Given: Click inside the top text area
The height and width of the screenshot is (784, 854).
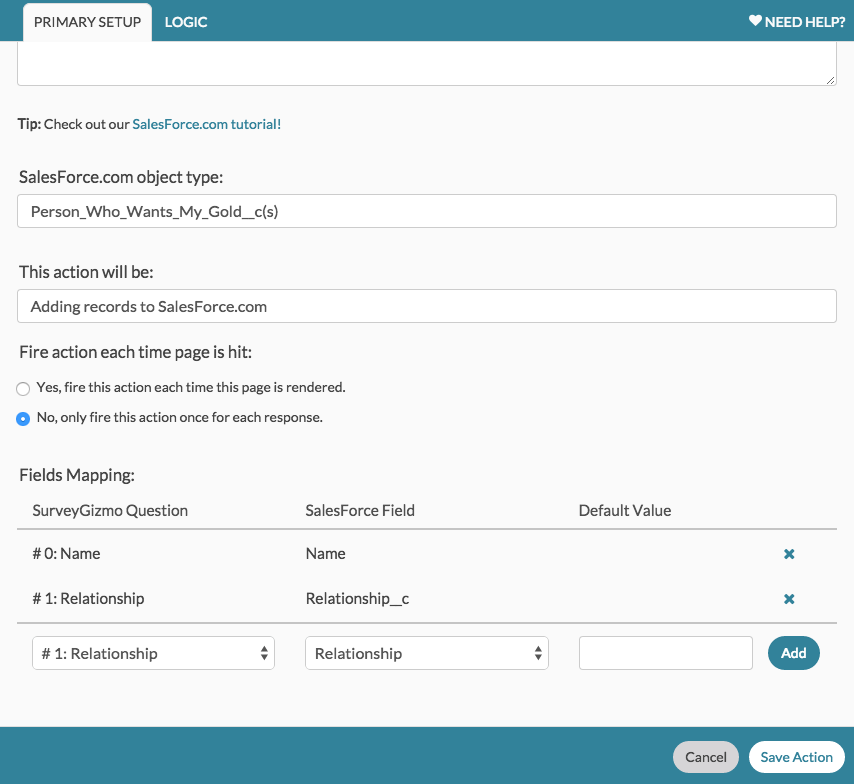Looking at the screenshot, I should (x=426, y=63).
